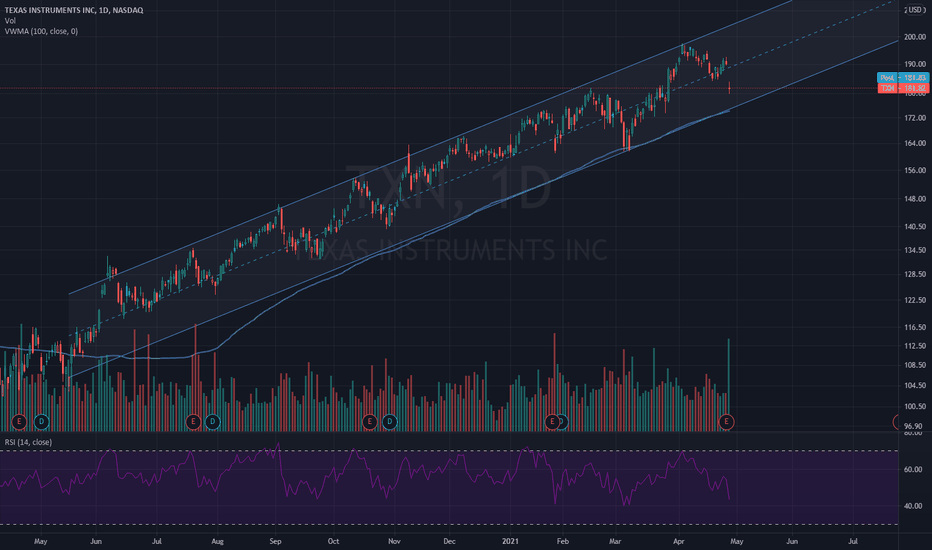Click the 122.50 price axis label
Image resolution: width=932 pixels, height=550 pixels.
click(x=915, y=301)
